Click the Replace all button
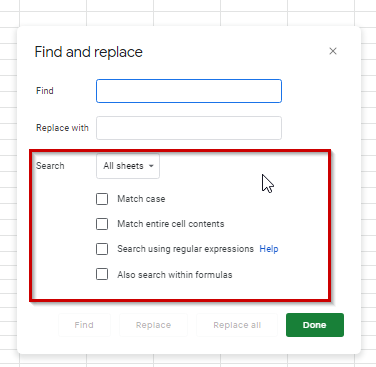376x367 pixels. [237, 325]
